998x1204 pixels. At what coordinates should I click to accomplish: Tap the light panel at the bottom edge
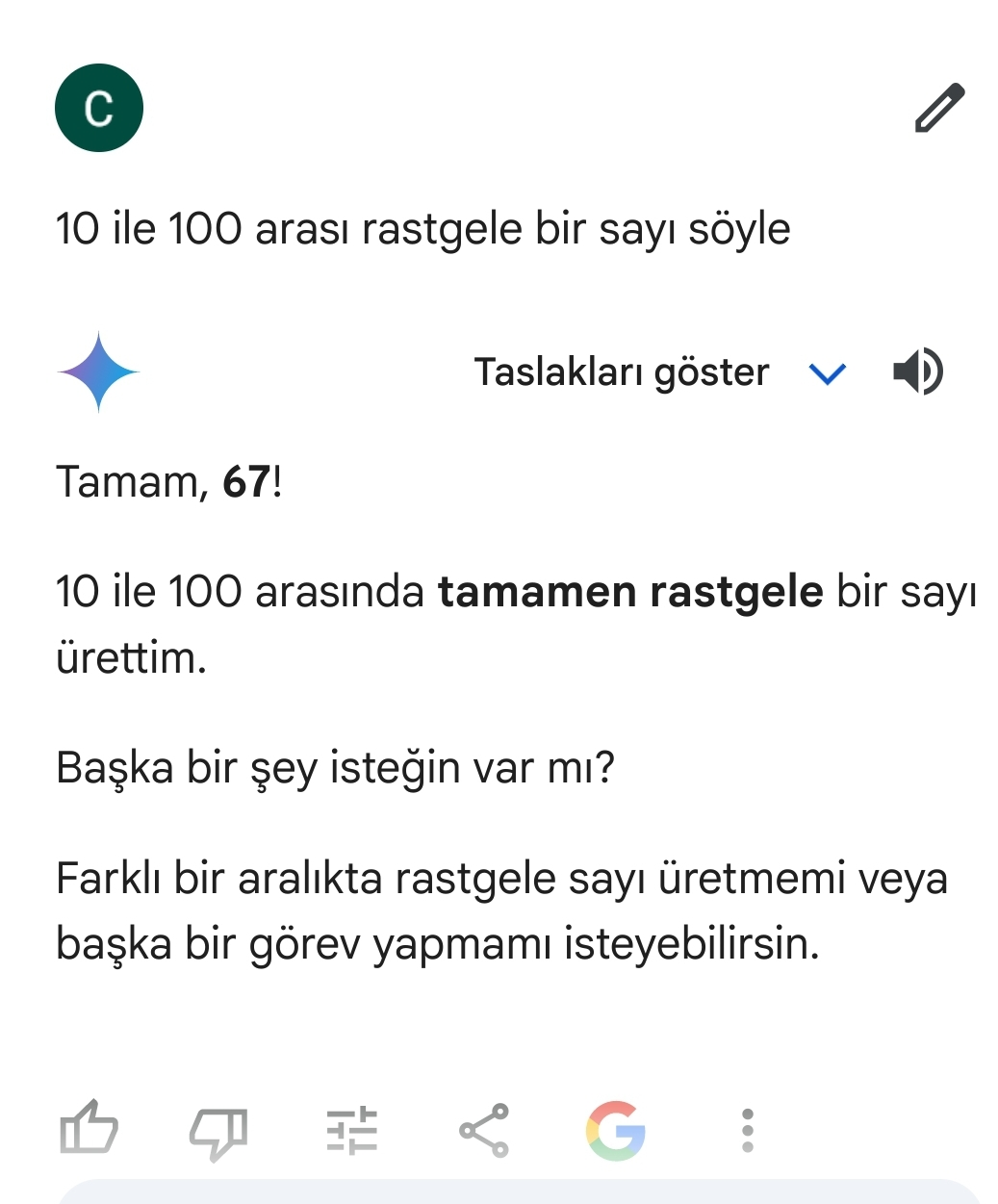click(520, 1191)
